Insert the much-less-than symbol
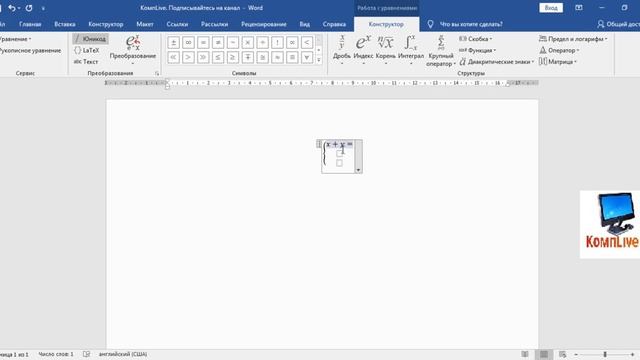Screen dimensions: 640x360 pyautogui.click(x=173, y=57)
